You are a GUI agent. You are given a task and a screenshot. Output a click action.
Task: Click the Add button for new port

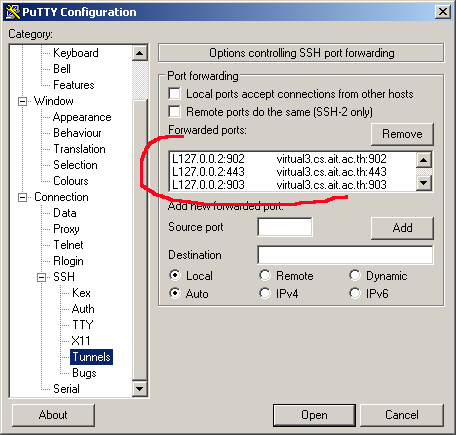point(402,228)
